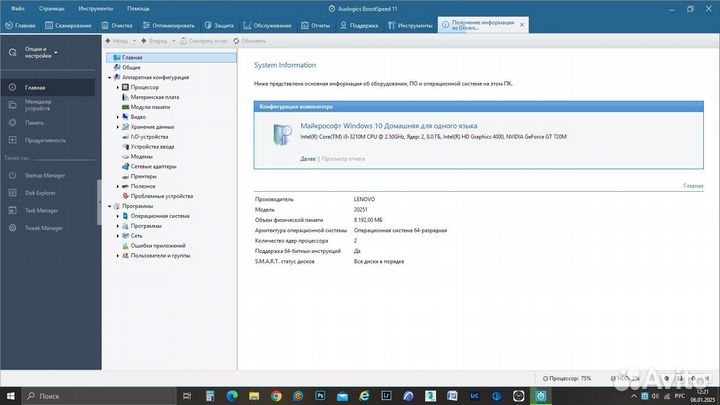Expand the Сеть tree node
This screenshot has width=720, height=405.
118,236
